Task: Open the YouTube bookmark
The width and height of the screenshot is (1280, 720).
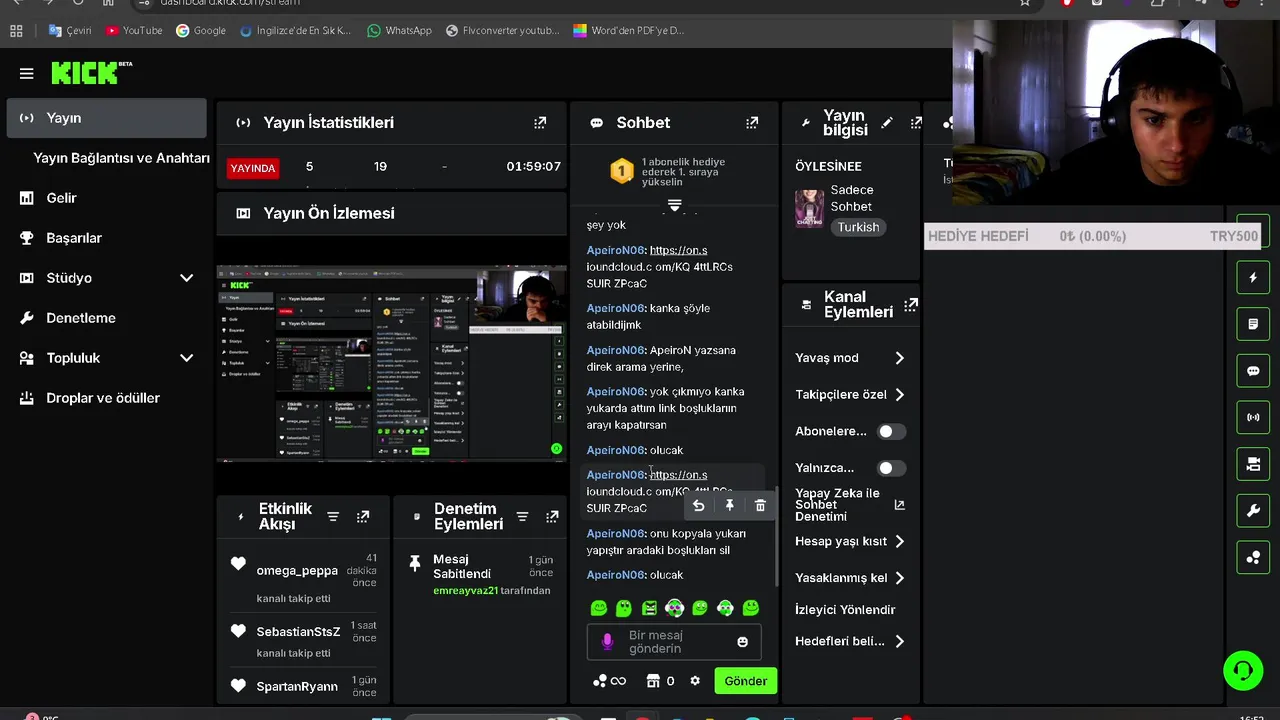Action: click(134, 30)
